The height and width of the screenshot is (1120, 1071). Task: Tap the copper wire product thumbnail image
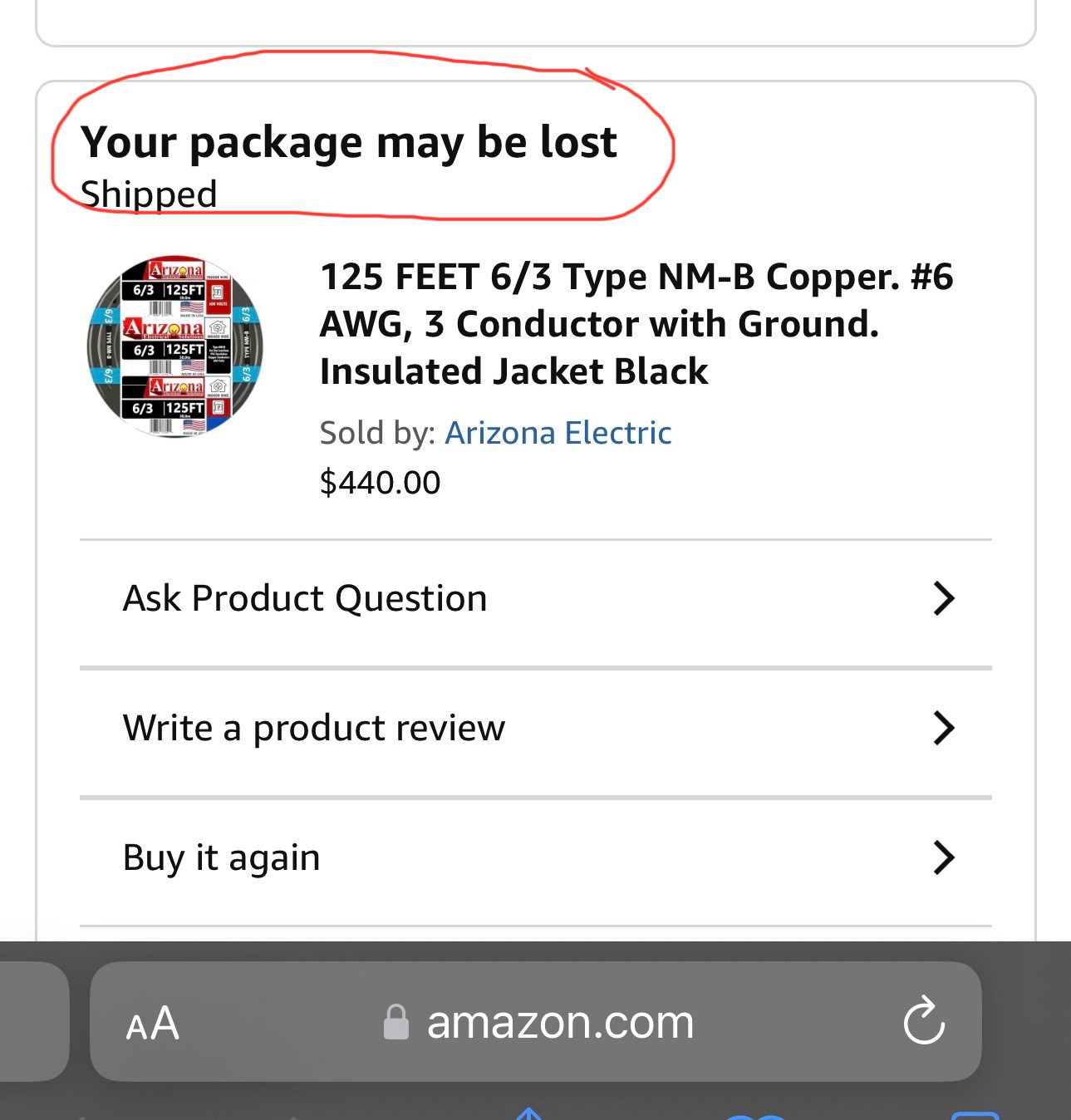click(175, 346)
